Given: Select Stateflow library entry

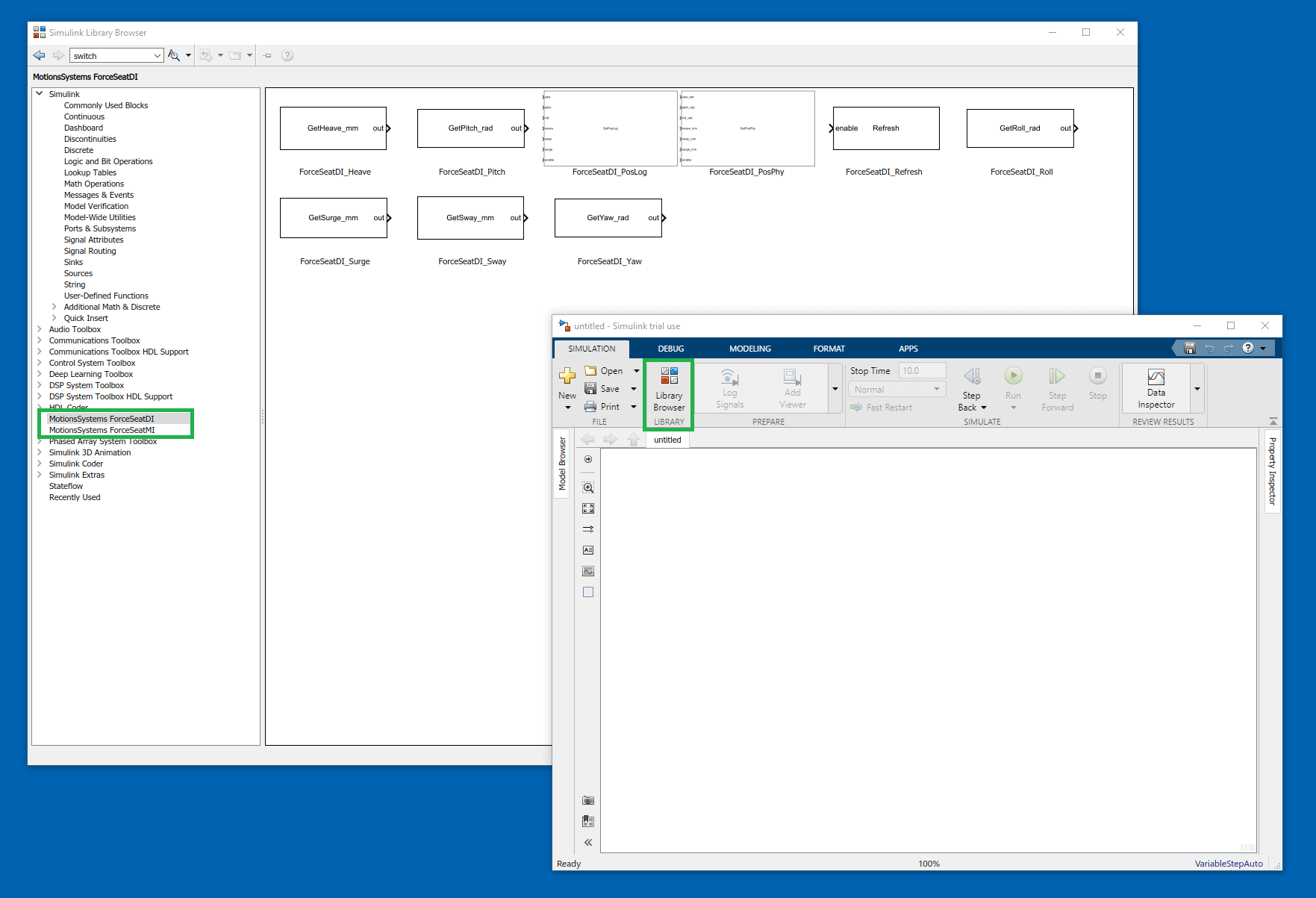Looking at the screenshot, I should [66, 486].
